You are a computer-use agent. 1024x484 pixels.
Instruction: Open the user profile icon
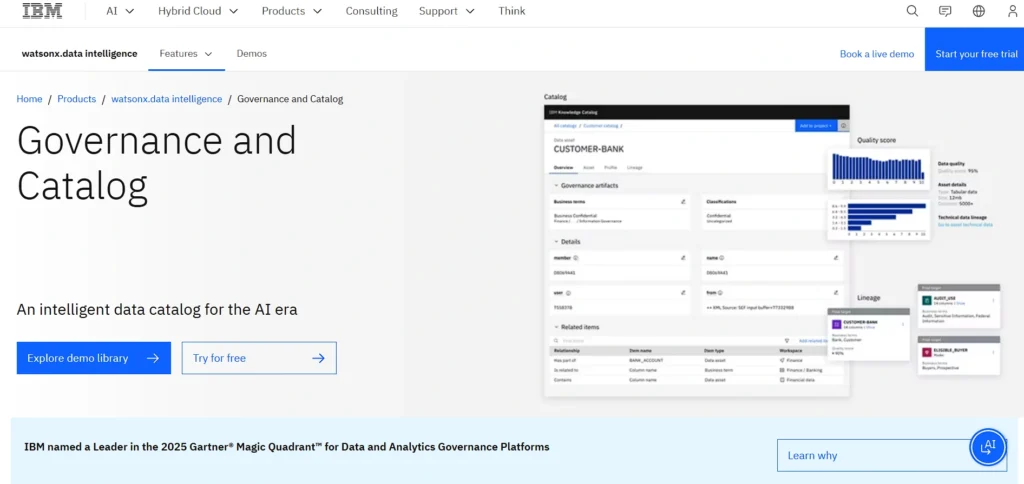(1012, 11)
